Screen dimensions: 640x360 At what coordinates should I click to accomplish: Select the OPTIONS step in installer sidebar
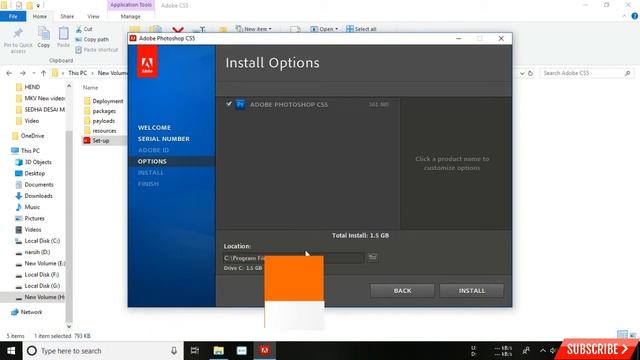pyautogui.click(x=152, y=161)
